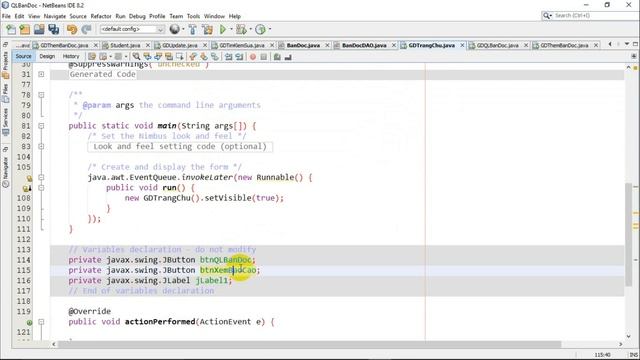The width and height of the screenshot is (640, 360).
Task: Find previous occurrence icon
Action: (x=147, y=57)
